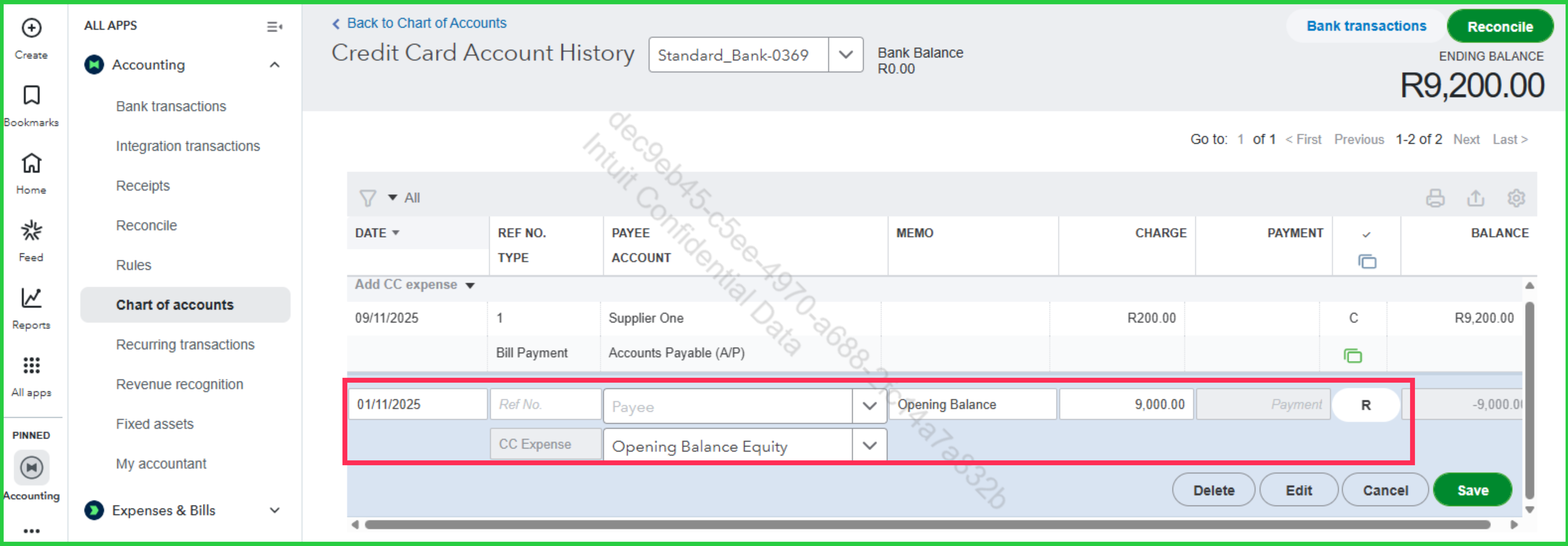Open the Reports chart icon
1568x546 pixels.
[x=31, y=298]
